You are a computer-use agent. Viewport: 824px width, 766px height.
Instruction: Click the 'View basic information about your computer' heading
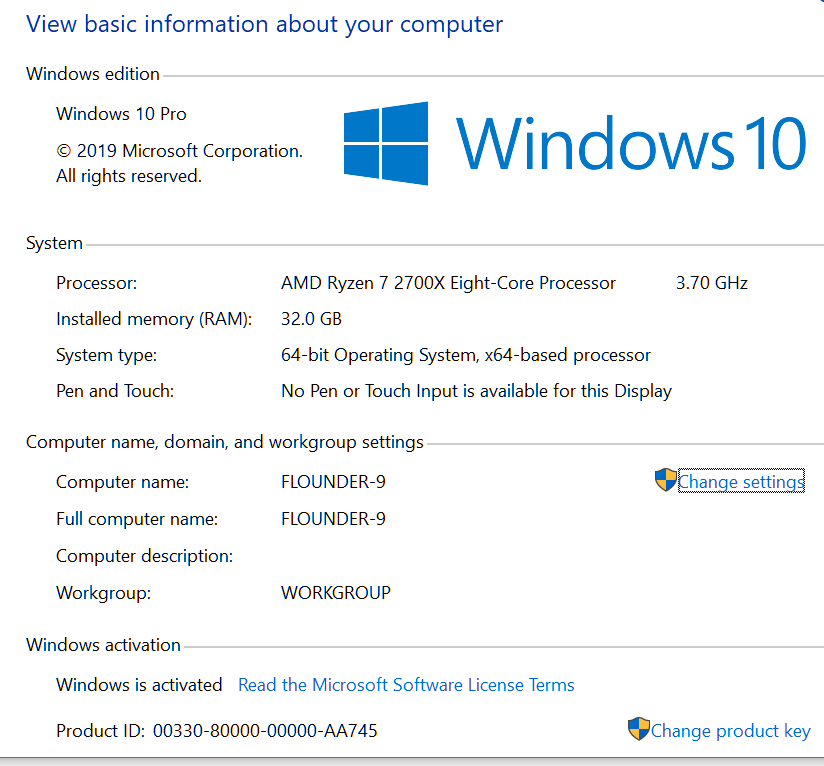264,24
